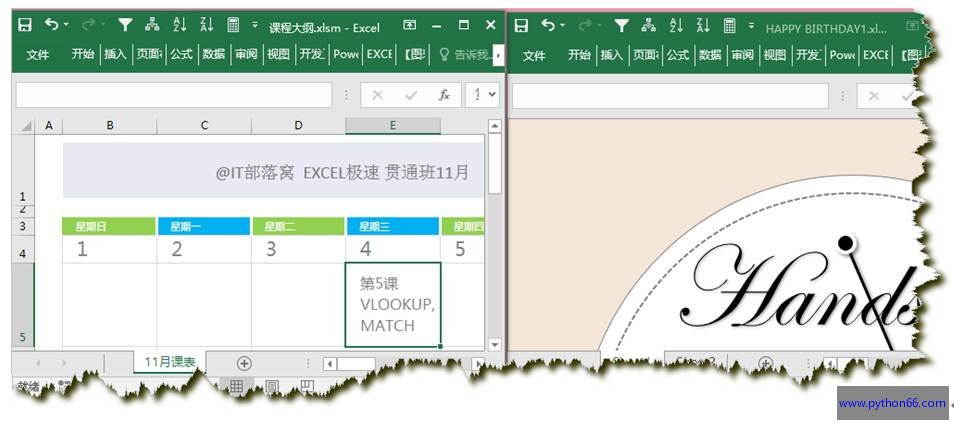Open undo dropdown in HAPPY BIRTHDAY1 window
This screenshot has width=954, height=425.
[562, 25]
